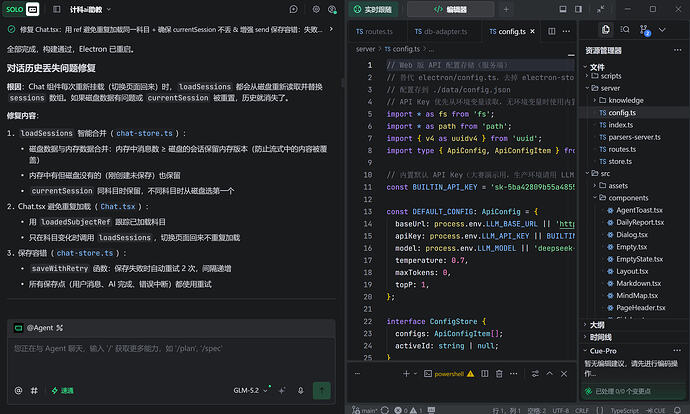Expand the 大纲 outline section
690x414 pixels.
[x=597, y=325]
